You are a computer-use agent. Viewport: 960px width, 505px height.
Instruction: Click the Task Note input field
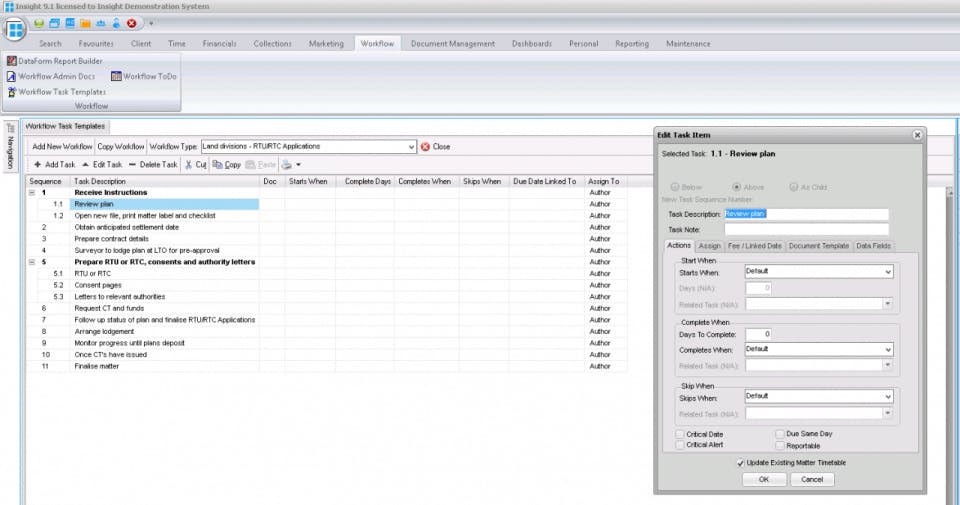pos(806,230)
